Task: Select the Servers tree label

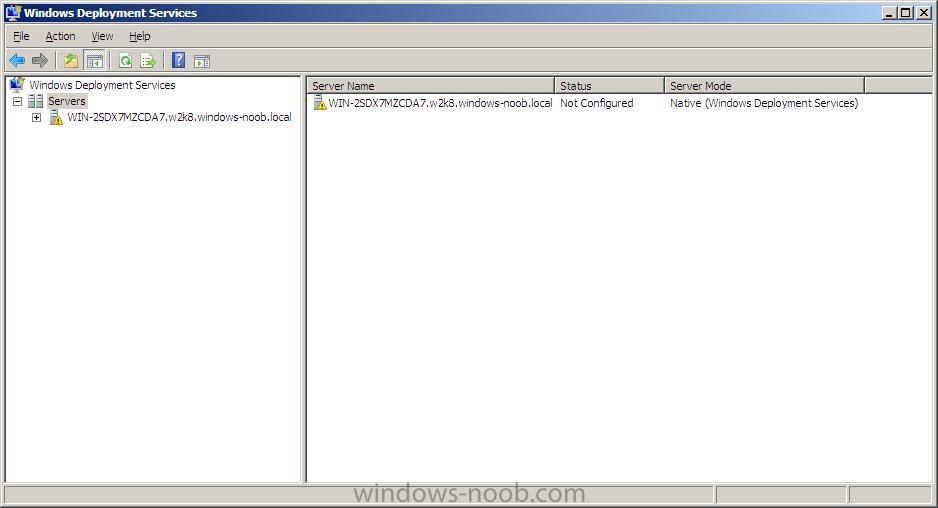Action: (x=67, y=101)
